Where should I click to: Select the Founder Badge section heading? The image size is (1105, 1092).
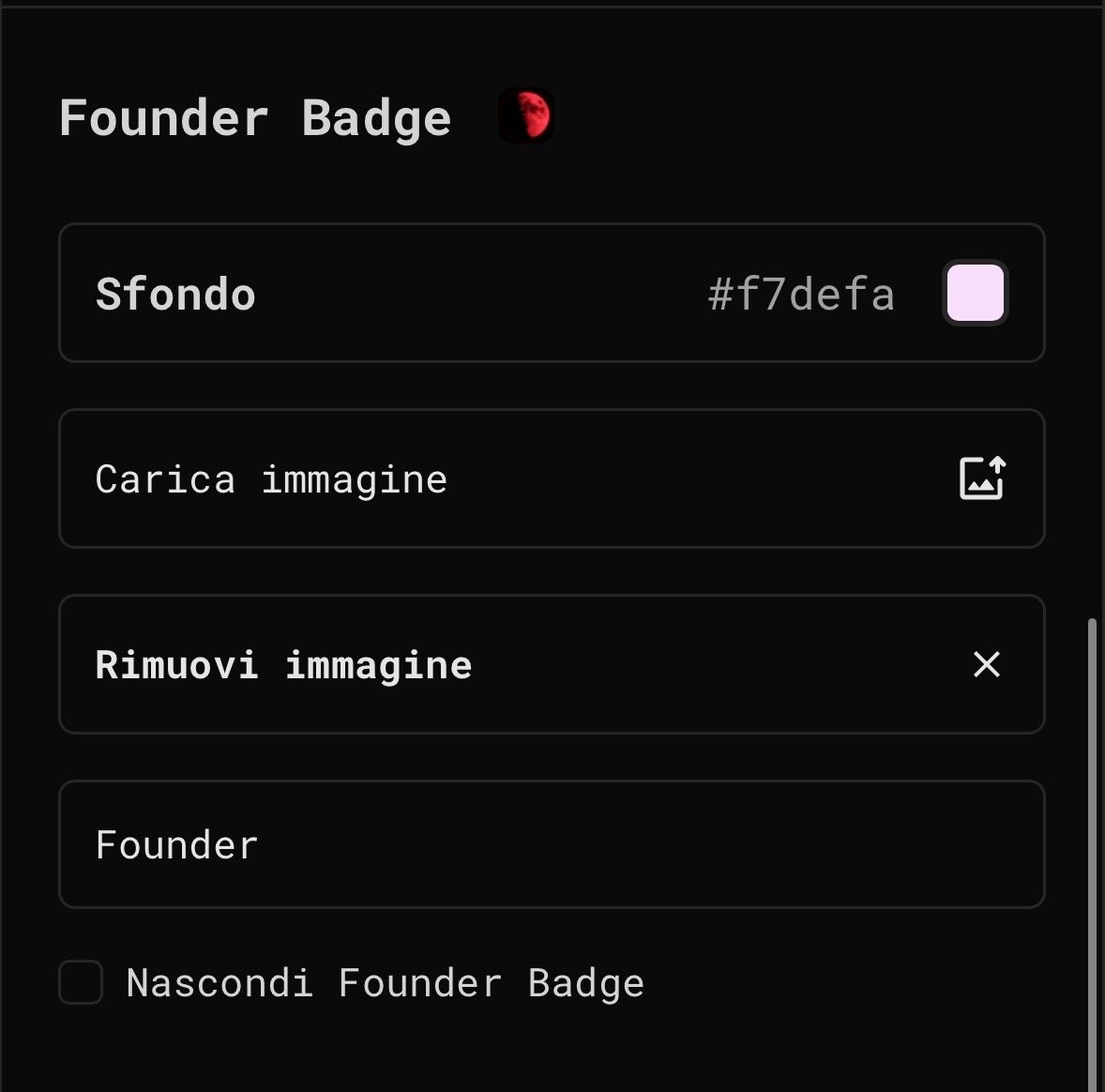[255, 118]
